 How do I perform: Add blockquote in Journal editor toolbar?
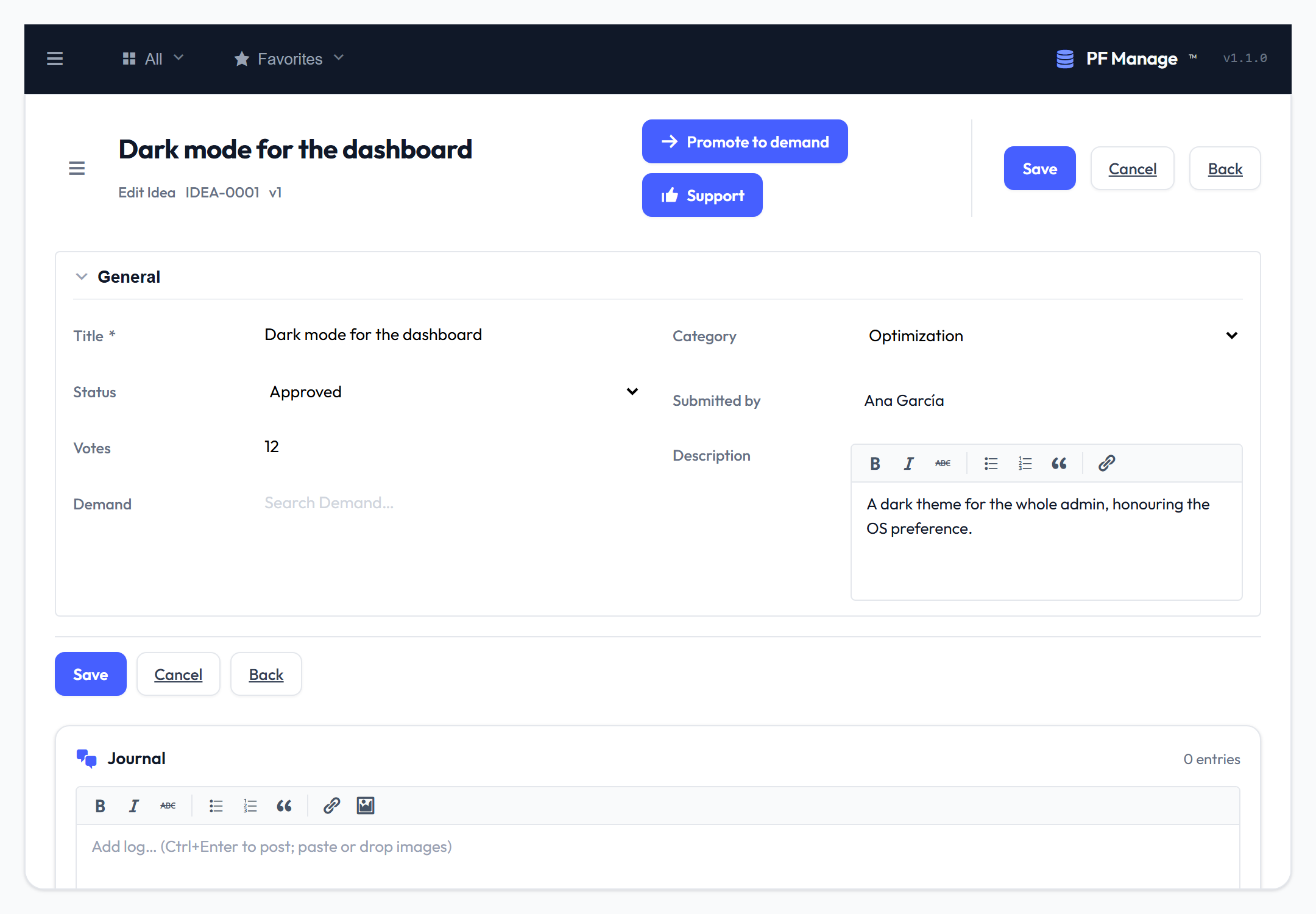pos(284,806)
